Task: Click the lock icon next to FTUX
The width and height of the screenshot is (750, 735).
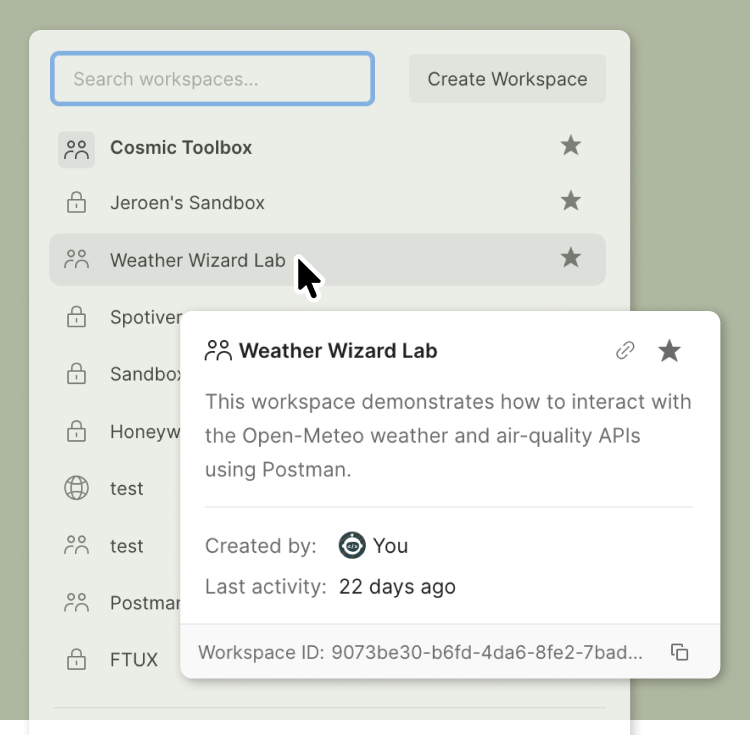Action: click(76, 660)
